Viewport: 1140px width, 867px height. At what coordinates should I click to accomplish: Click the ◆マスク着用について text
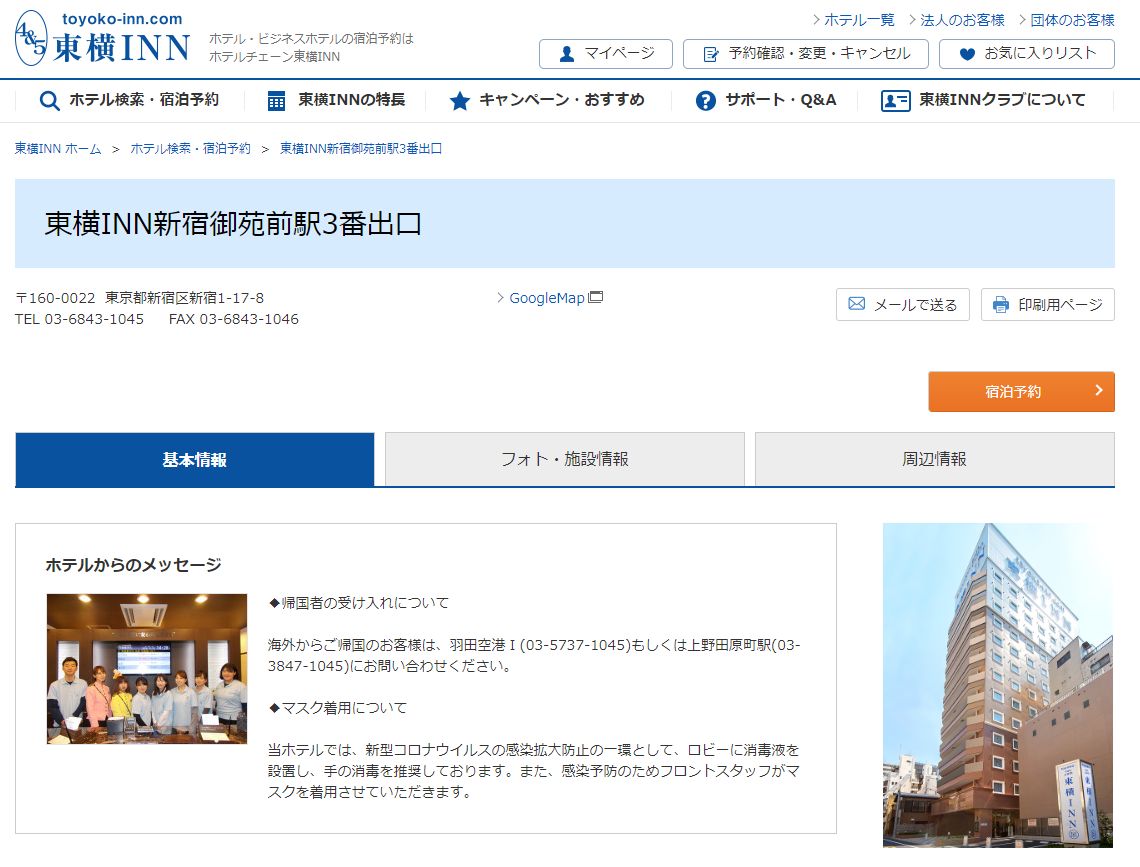[x=337, y=708]
